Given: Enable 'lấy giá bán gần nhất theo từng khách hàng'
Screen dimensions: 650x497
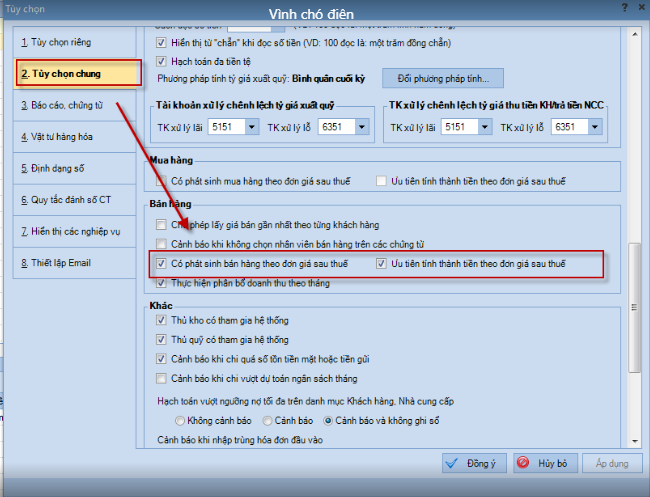Looking at the screenshot, I should click(161, 225).
